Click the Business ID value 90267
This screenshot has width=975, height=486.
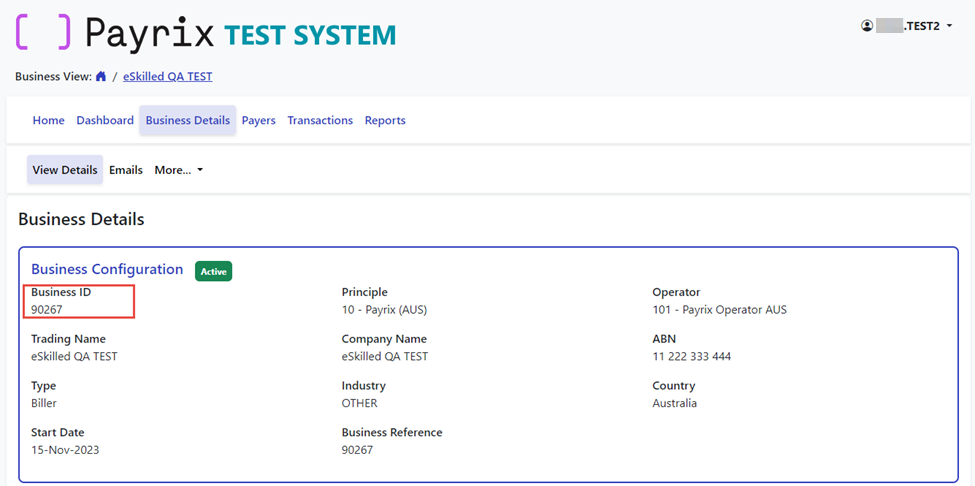pos(47,309)
